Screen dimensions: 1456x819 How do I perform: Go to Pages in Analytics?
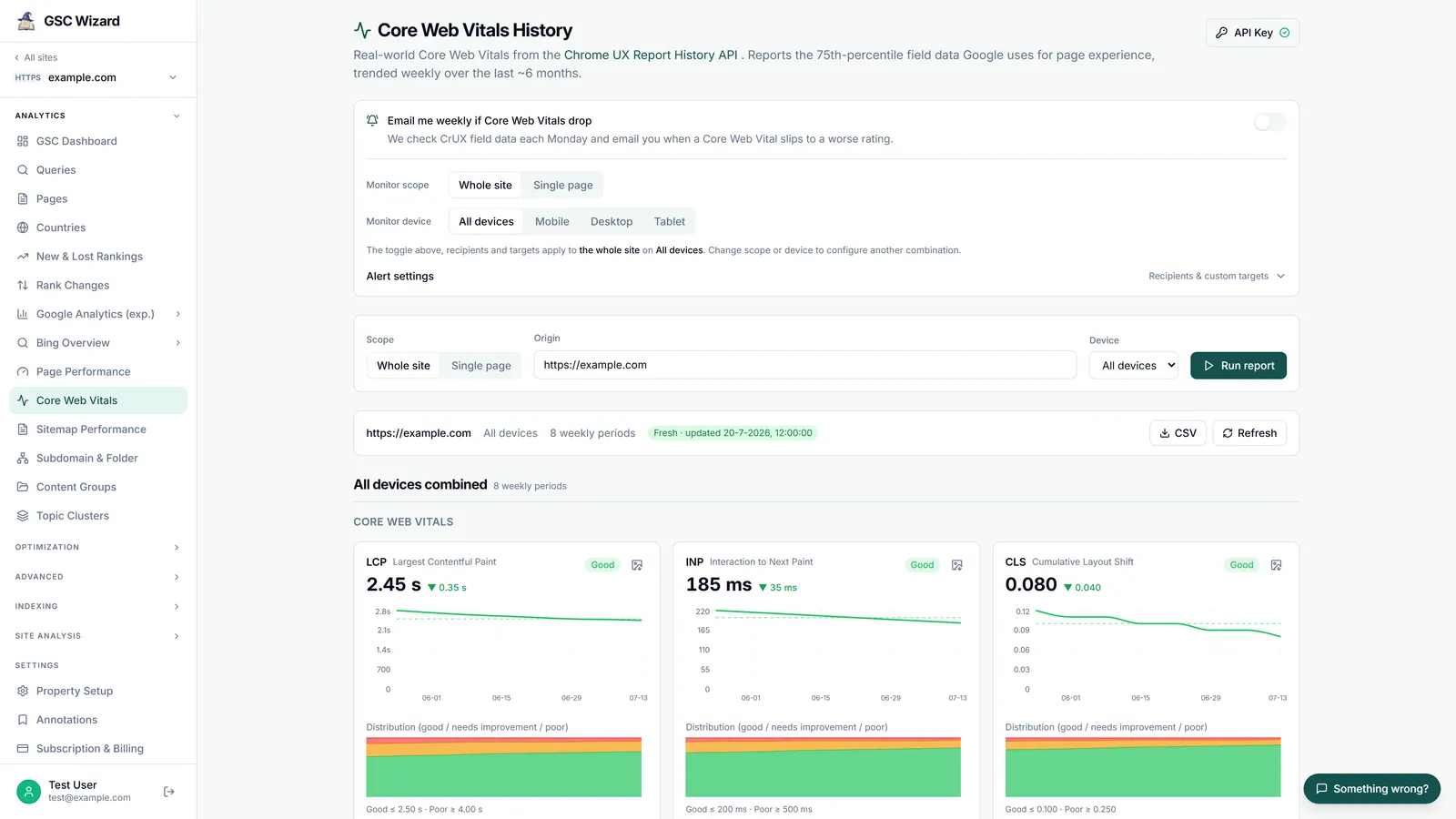click(98, 198)
